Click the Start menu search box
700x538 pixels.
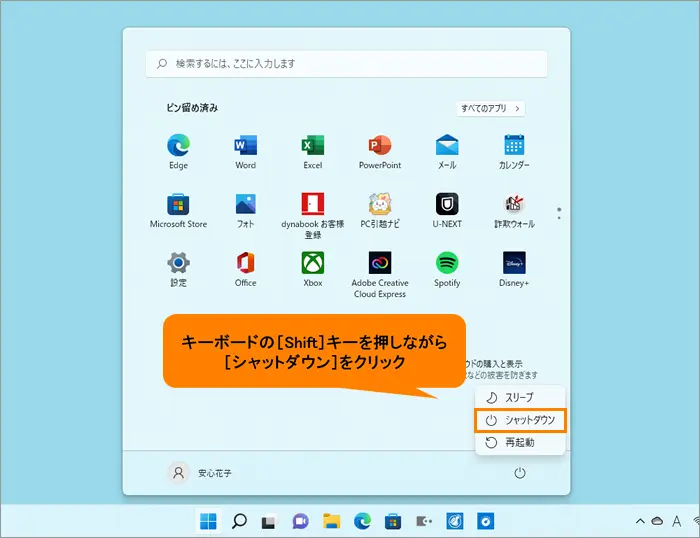[346, 64]
